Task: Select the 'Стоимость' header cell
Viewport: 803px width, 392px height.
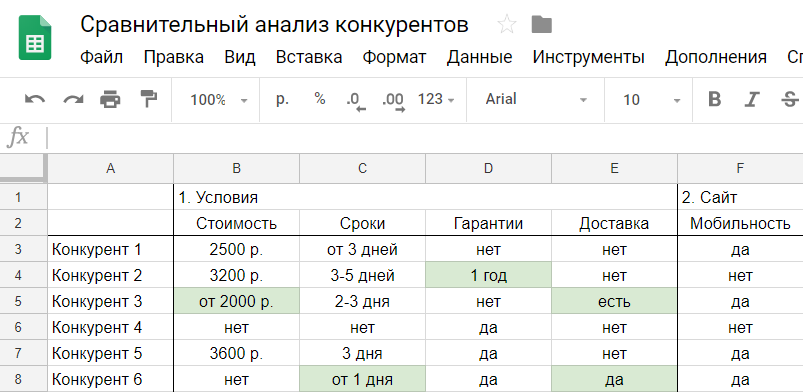Action: 237,223
